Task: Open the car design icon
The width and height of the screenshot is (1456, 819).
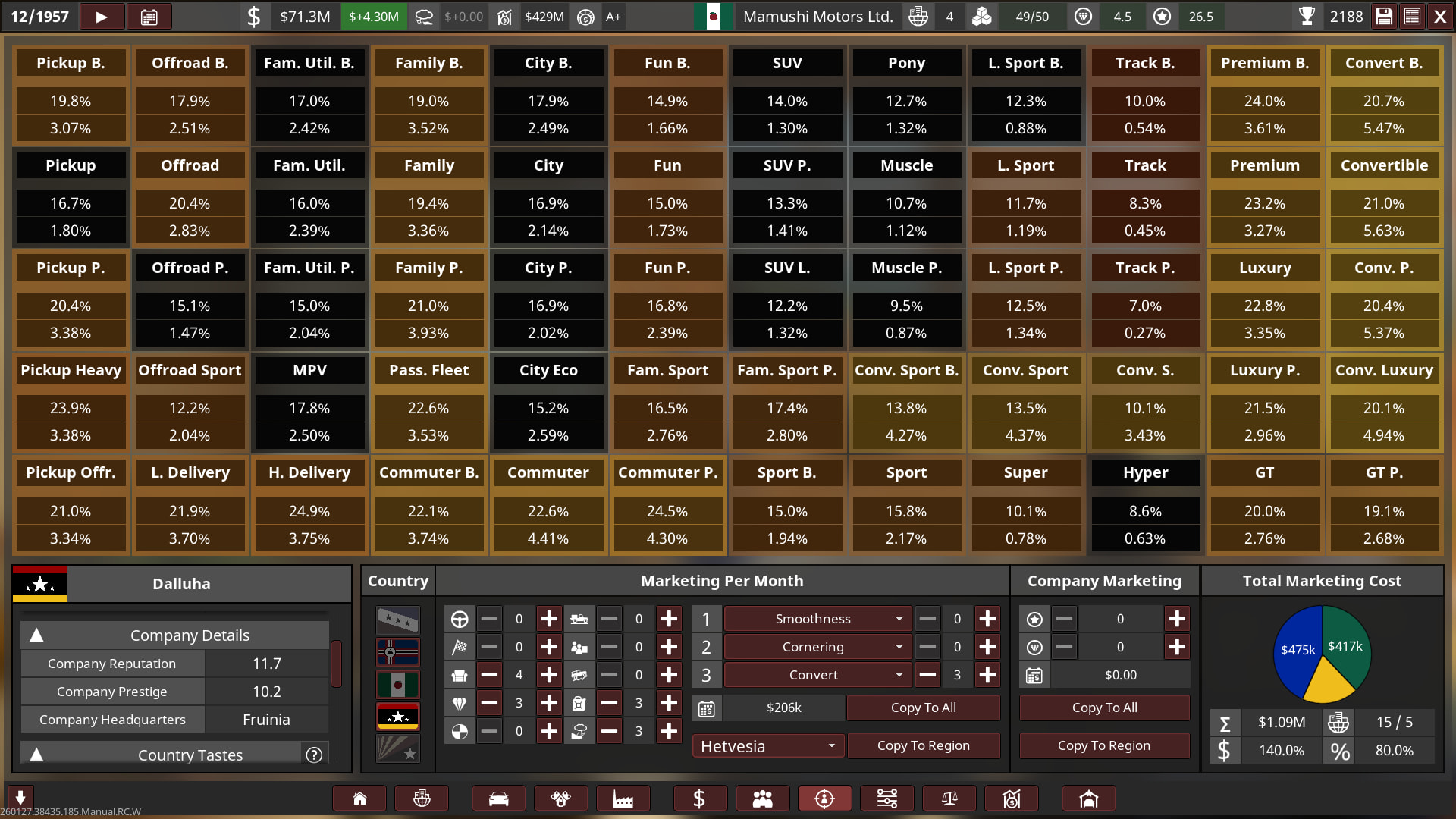Action: pyautogui.click(x=498, y=799)
